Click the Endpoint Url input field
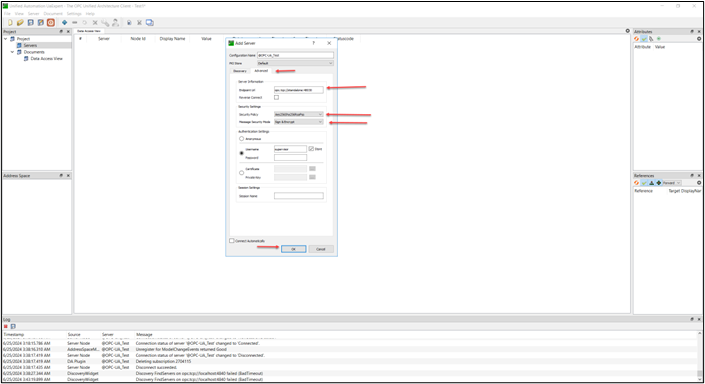 point(299,90)
